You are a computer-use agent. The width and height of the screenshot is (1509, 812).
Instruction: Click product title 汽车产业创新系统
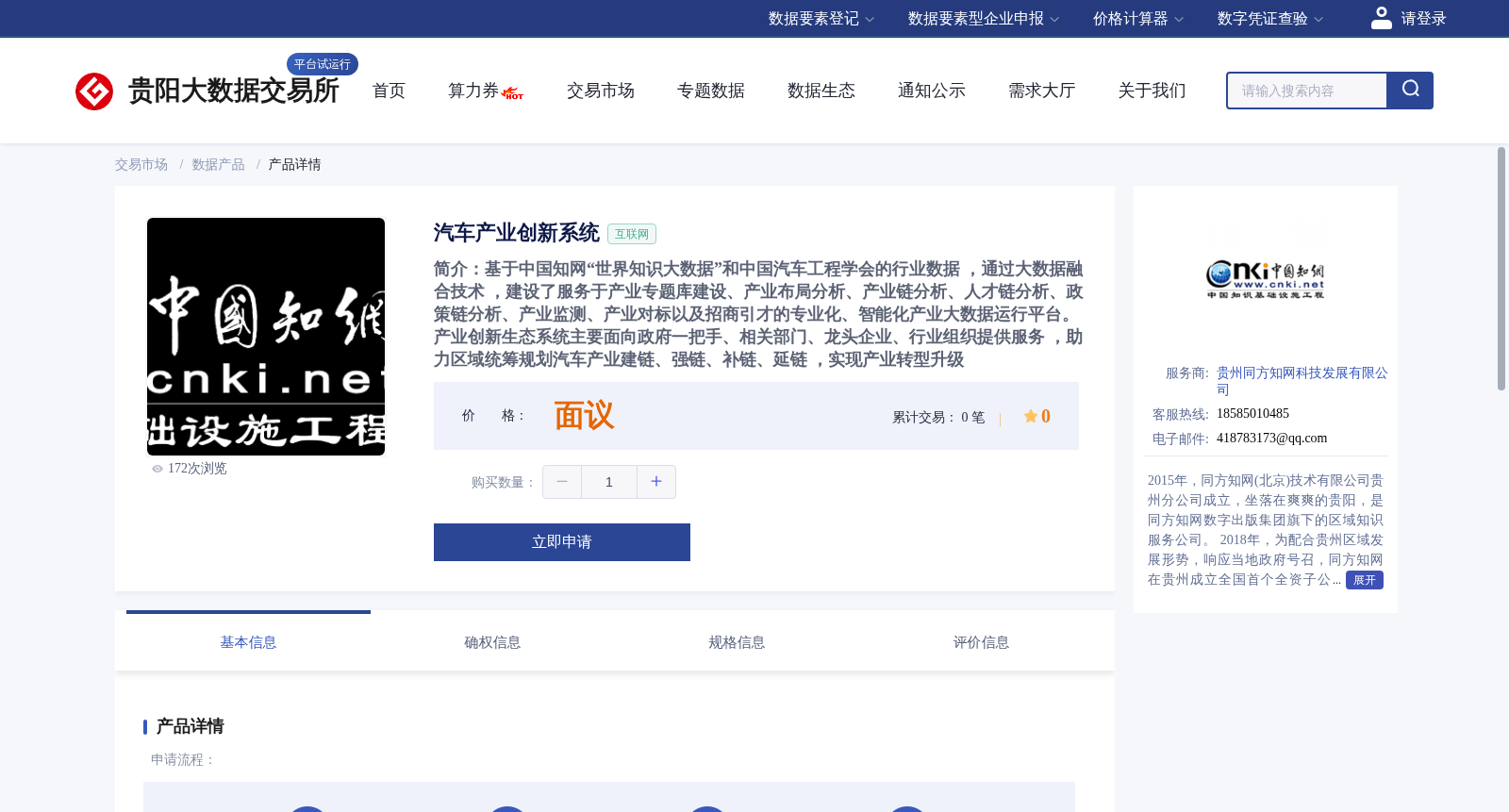point(517,233)
